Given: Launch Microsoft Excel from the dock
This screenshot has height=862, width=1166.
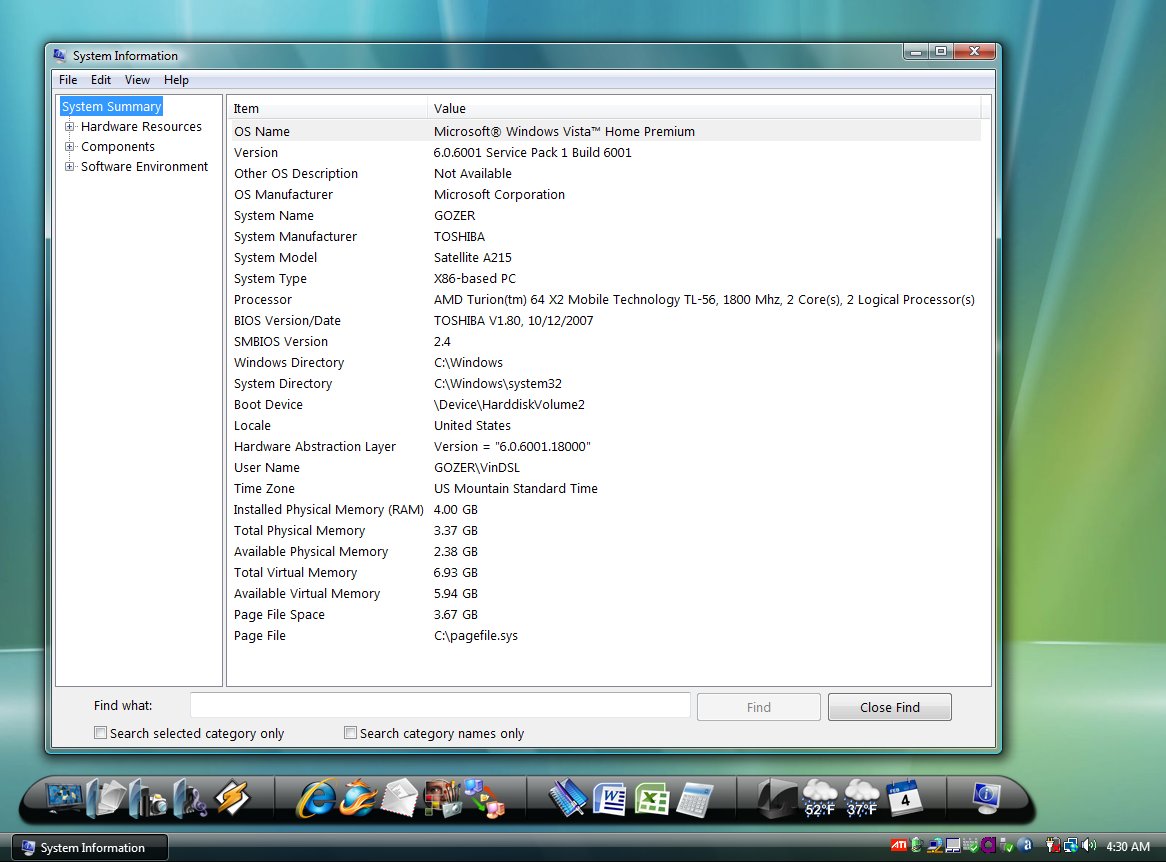Looking at the screenshot, I should pyautogui.click(x=651, y=800).
